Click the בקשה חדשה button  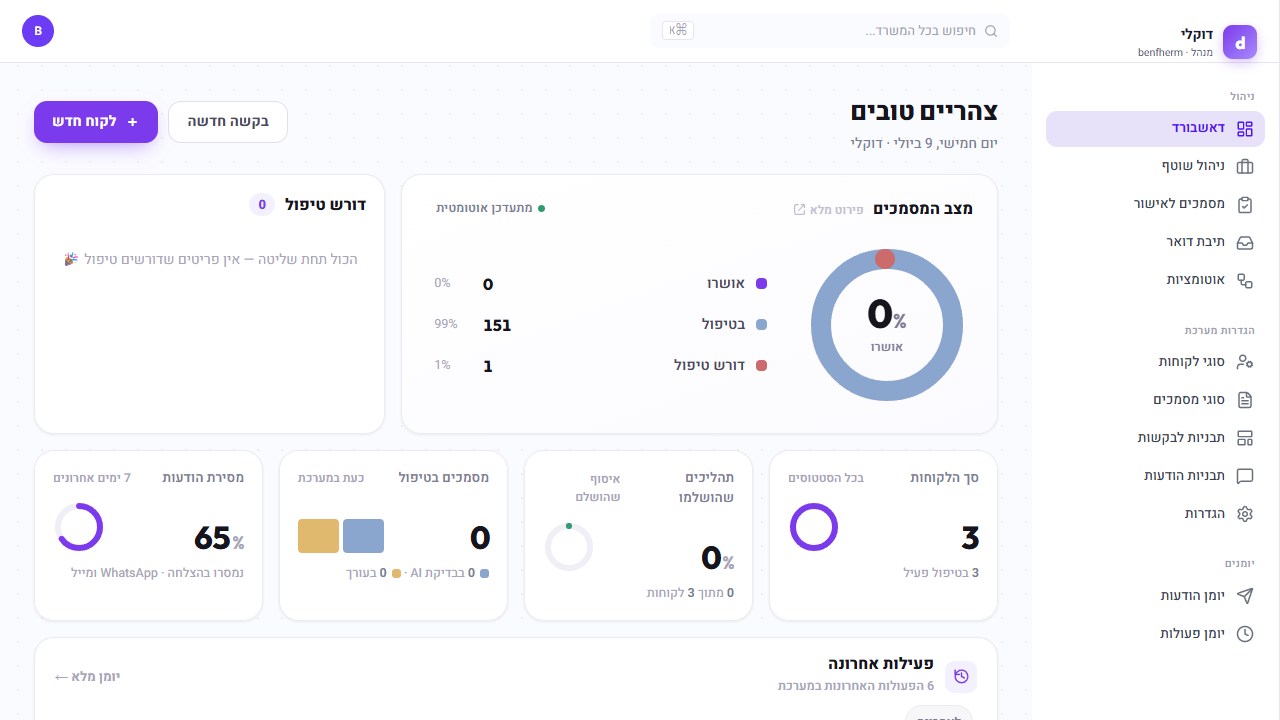(228, 122)
